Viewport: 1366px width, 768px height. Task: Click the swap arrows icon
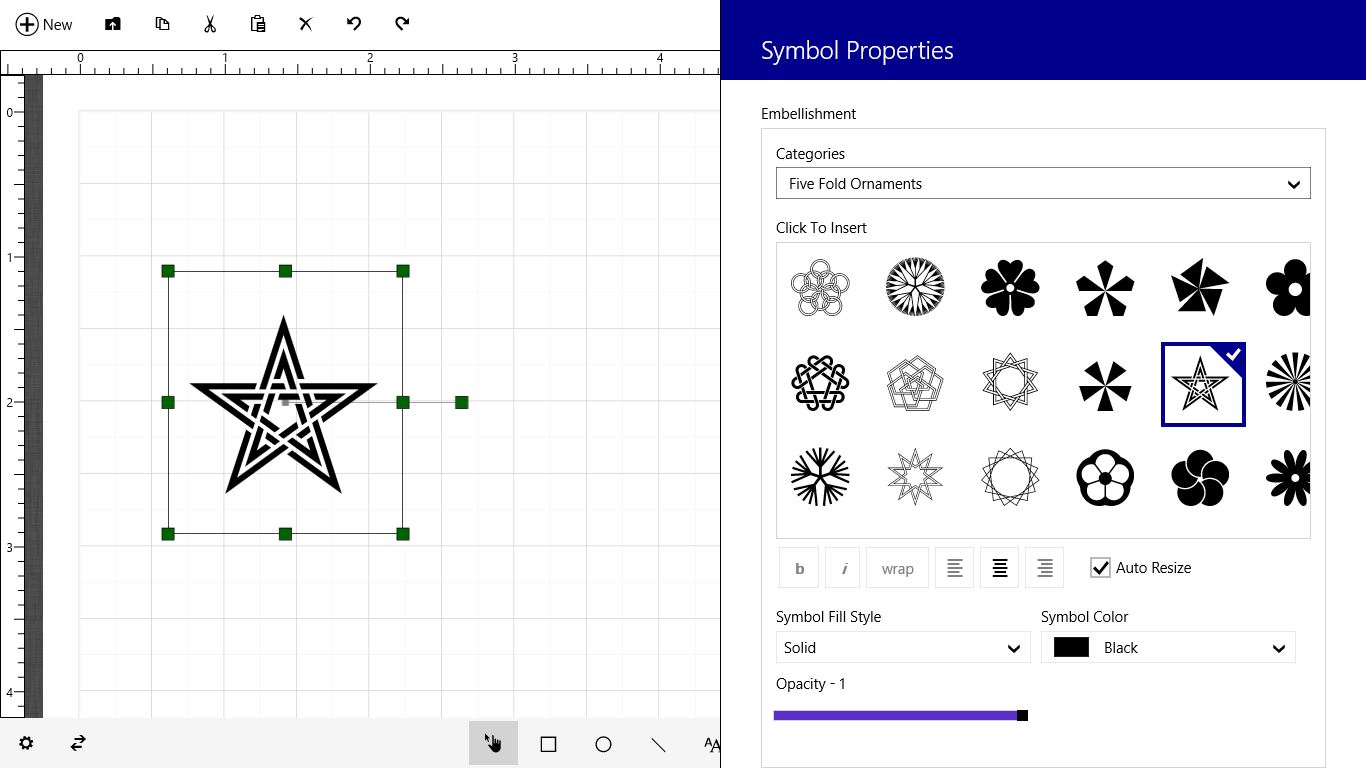coord(78,743)
